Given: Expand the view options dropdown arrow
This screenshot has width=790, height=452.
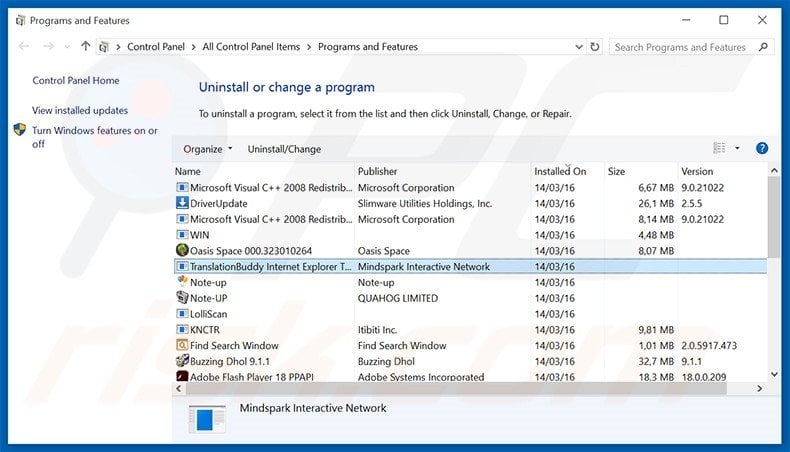Looking at the screenshot, I should tap(737, 148).
